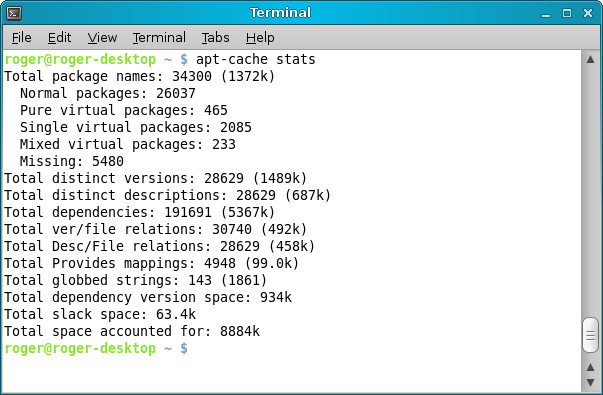Click the 'Total Desc/File relations' line
Viewport: 603px width, 395px height.
click(x=160, y=246)
